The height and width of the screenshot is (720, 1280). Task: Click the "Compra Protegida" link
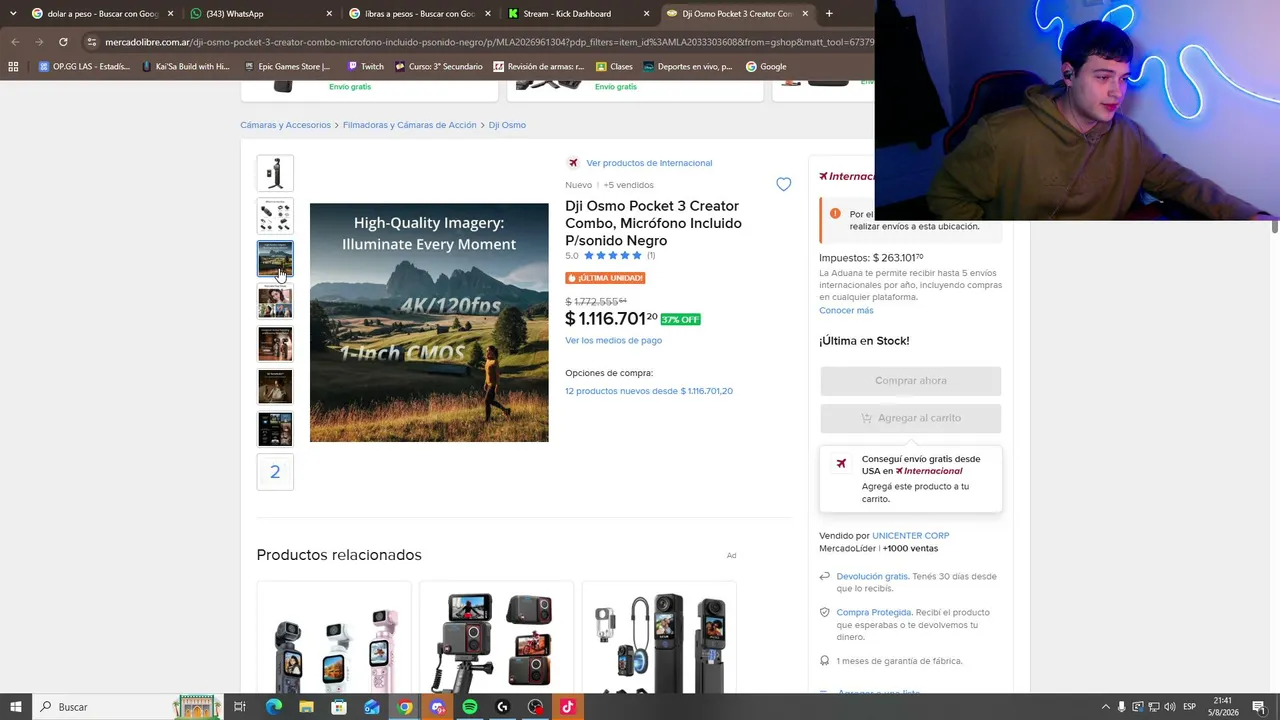click(874, 612)
